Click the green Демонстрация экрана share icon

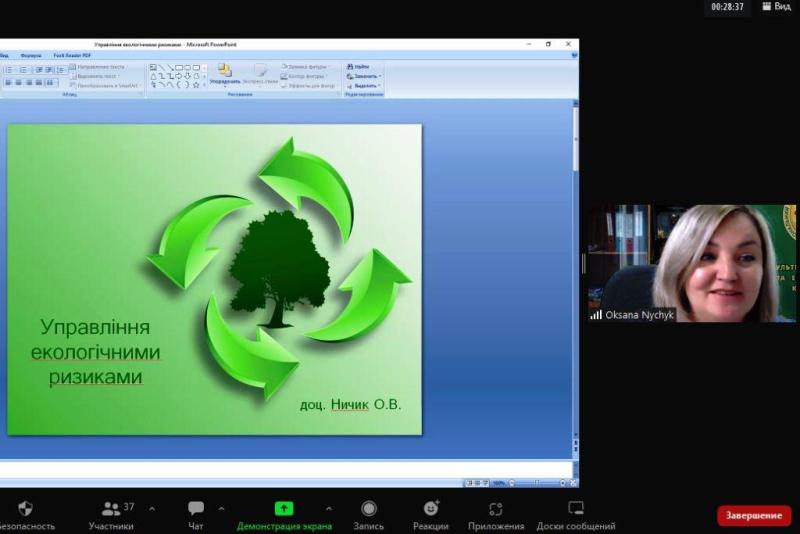tap(284, 508)
